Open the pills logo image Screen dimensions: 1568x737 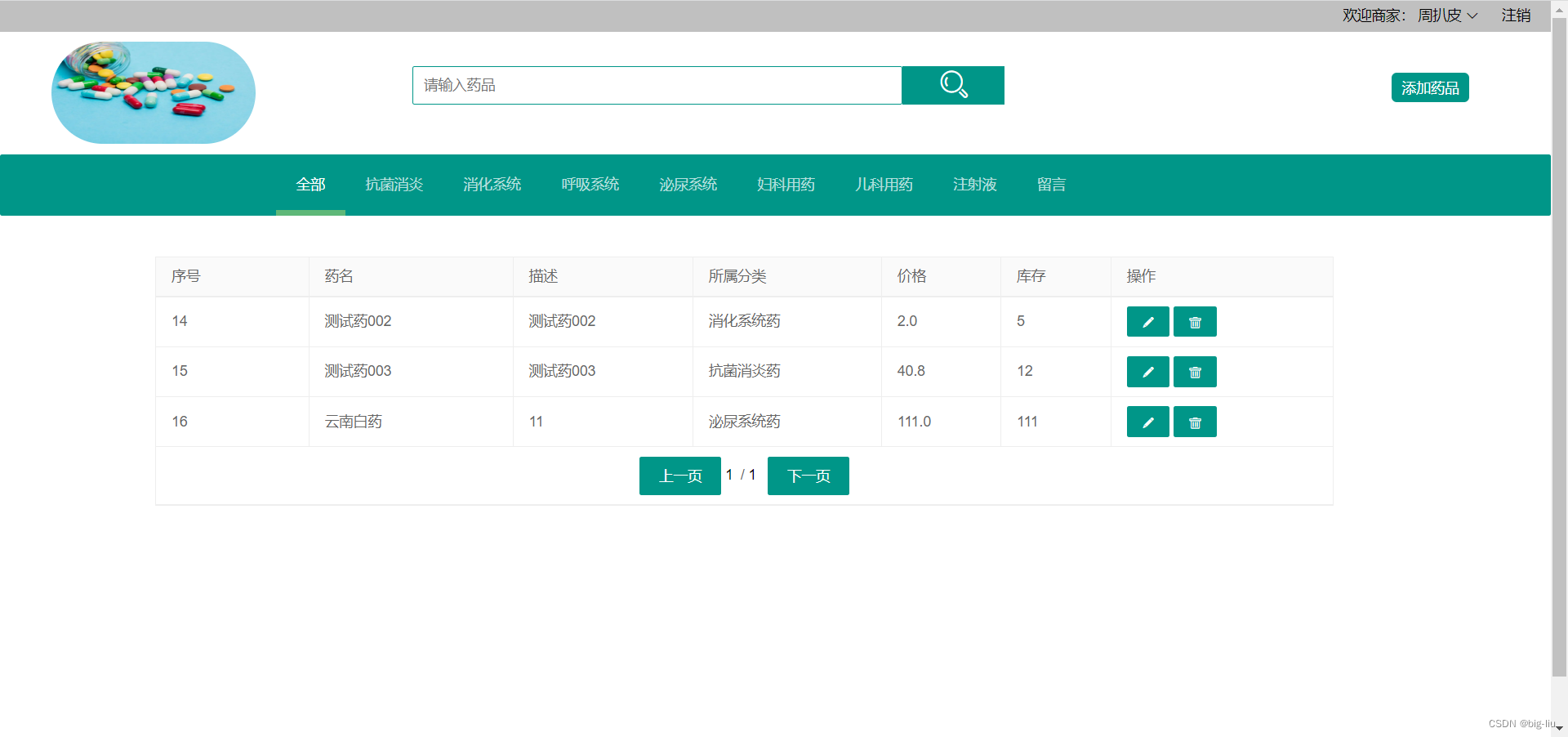(154, 92)
